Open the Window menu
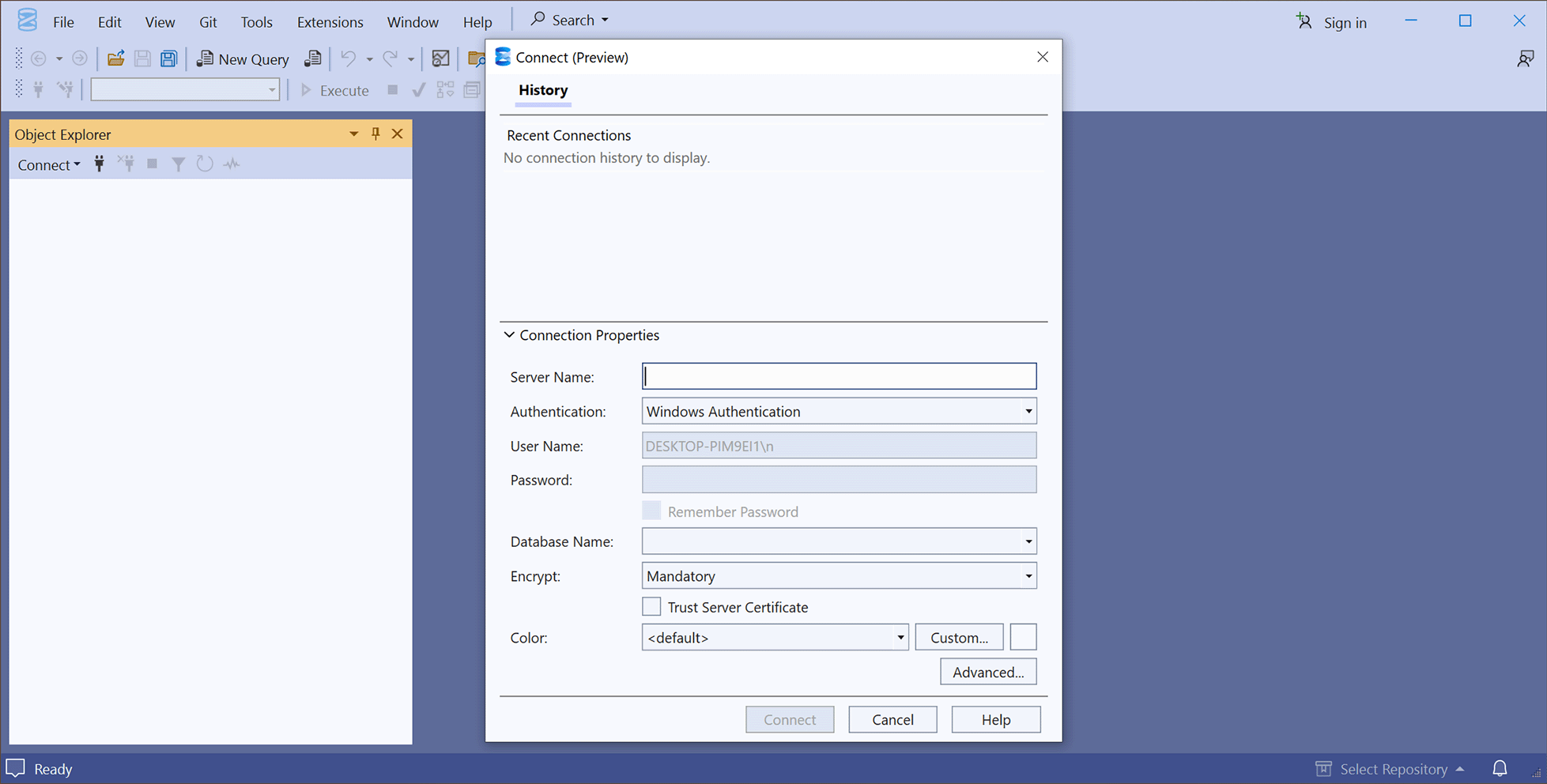 pyautogui.click(x=413, y=22)
